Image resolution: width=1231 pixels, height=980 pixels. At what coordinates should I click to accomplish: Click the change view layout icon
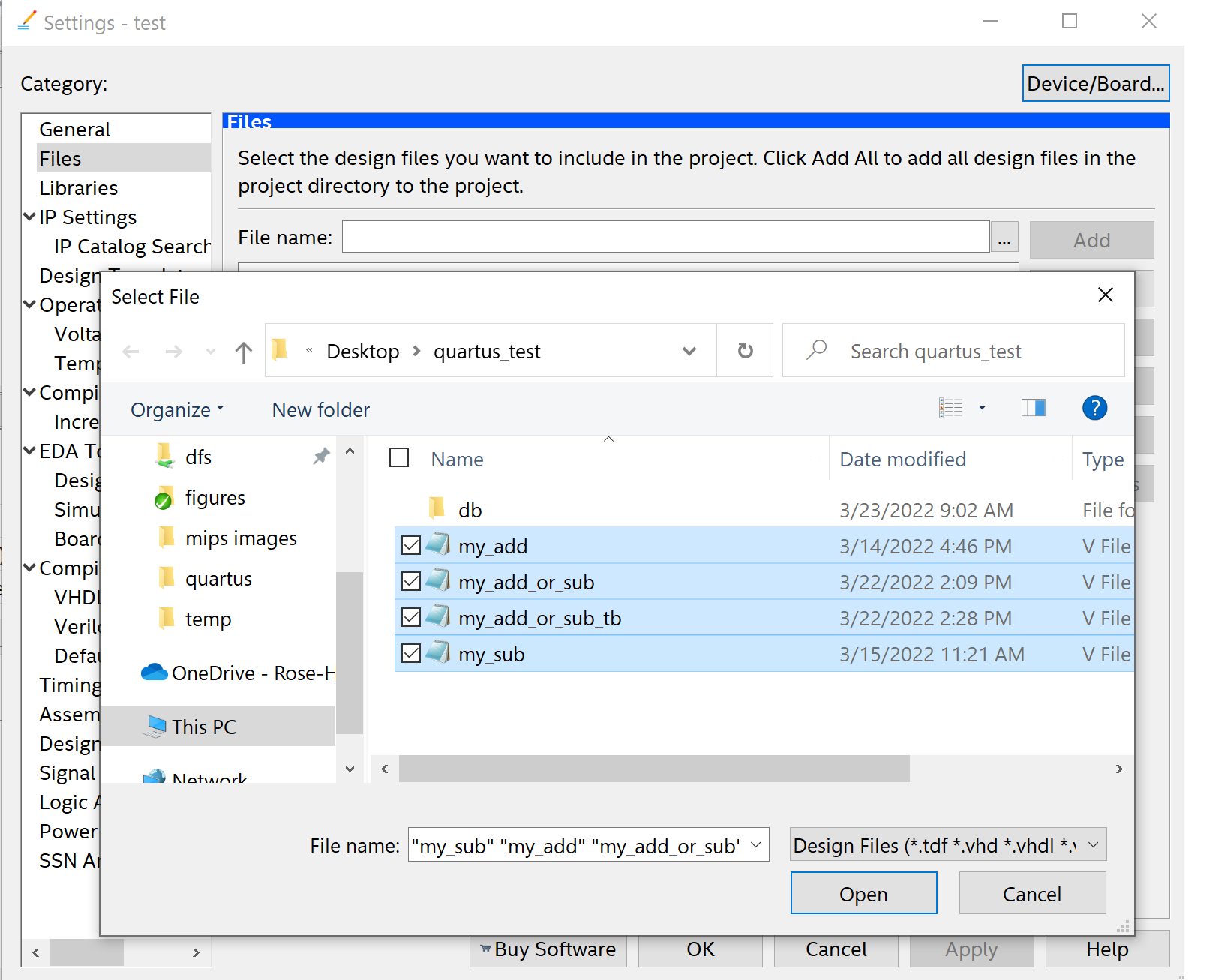(951, 409)
